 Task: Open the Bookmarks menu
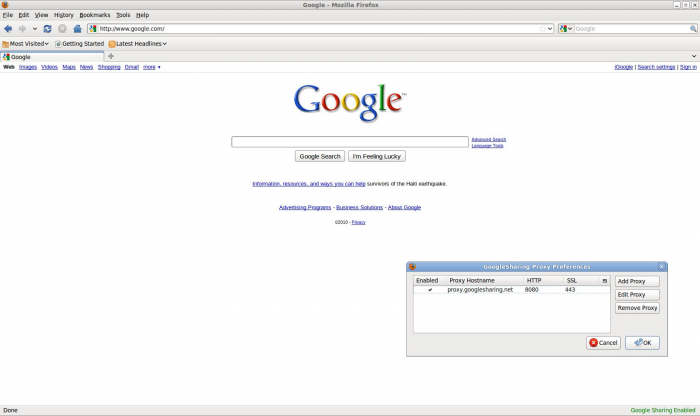point(95,15)
